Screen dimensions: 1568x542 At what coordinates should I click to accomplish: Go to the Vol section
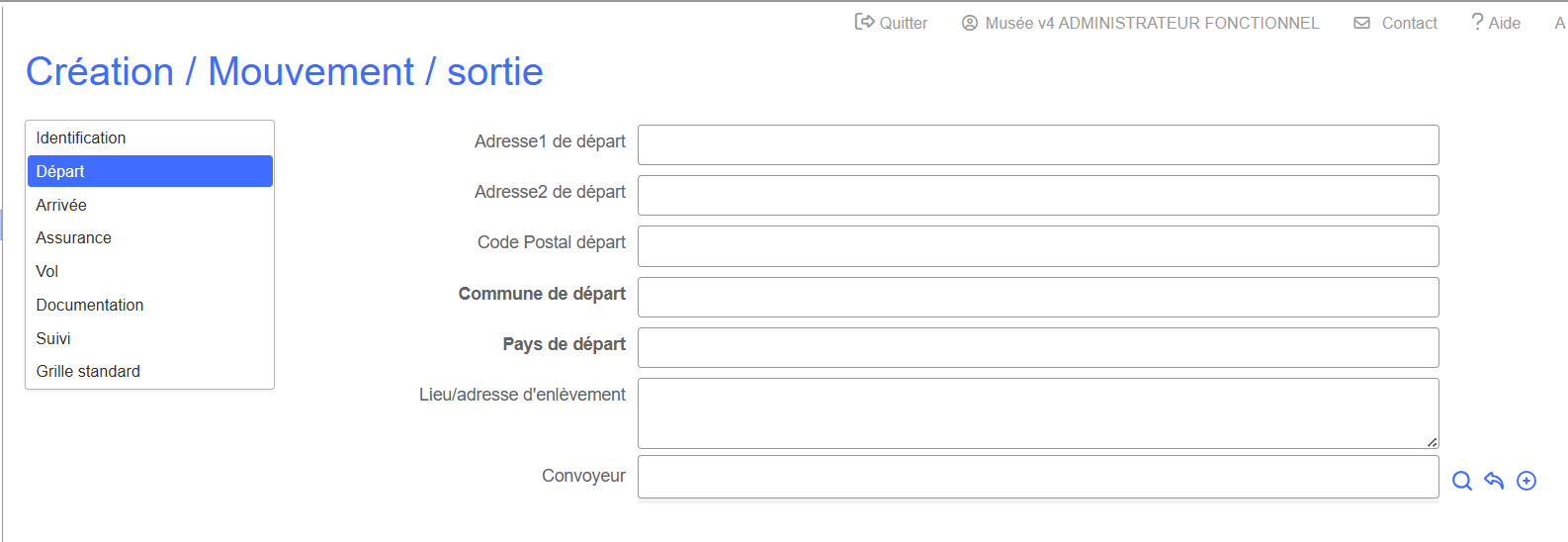(47, 271)
